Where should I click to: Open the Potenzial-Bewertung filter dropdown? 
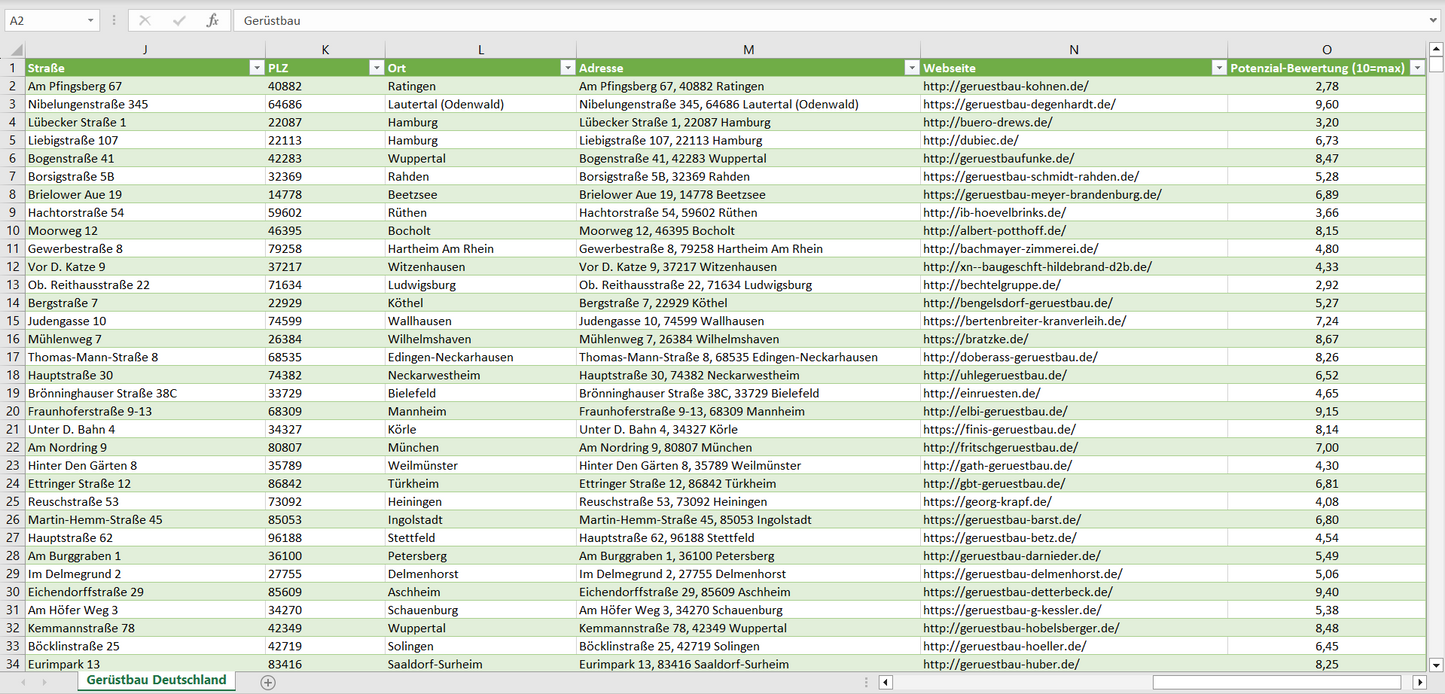(1416, 68)
